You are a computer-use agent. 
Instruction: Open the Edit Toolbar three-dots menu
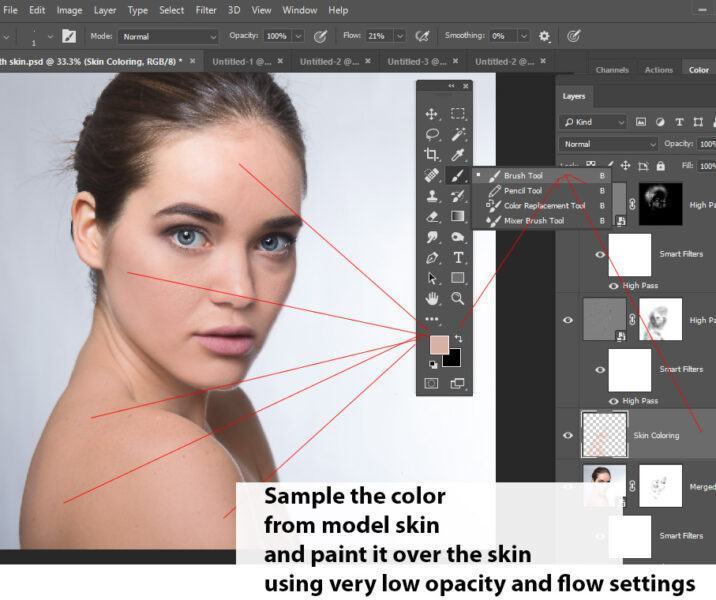pos(432,319)
